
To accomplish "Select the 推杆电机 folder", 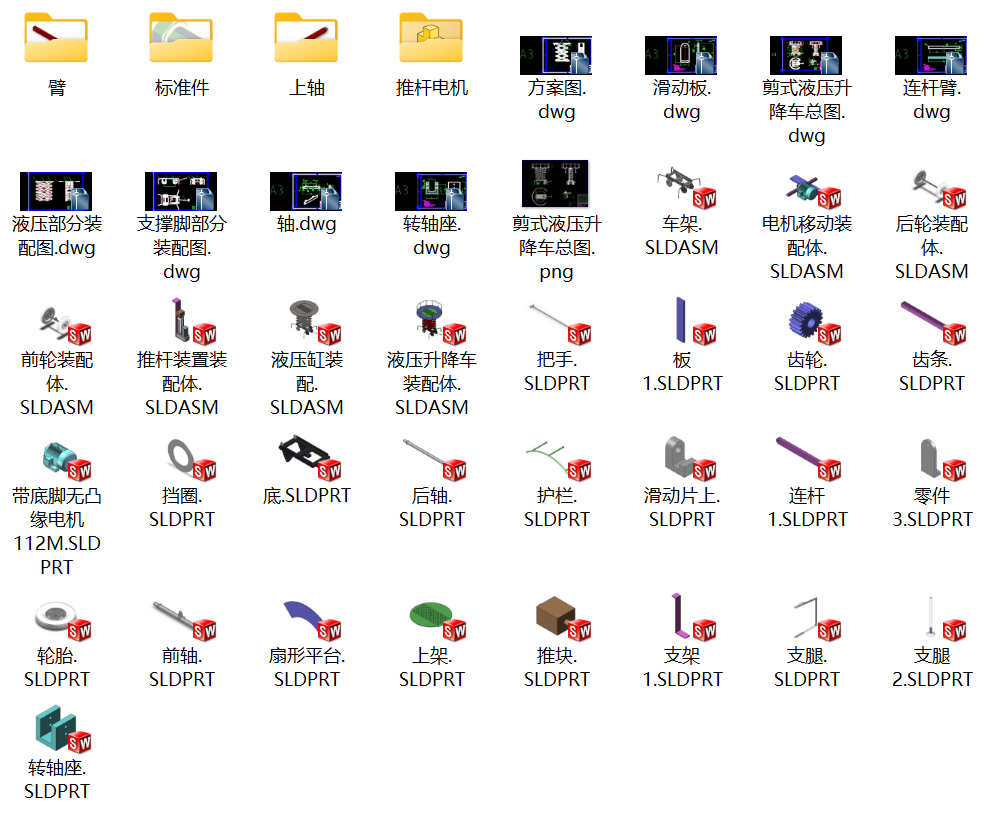I will pos(431,38).
